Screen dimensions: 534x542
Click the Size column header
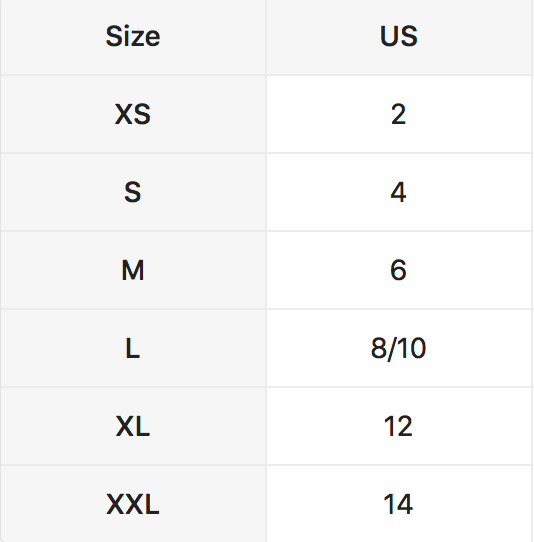133,37
